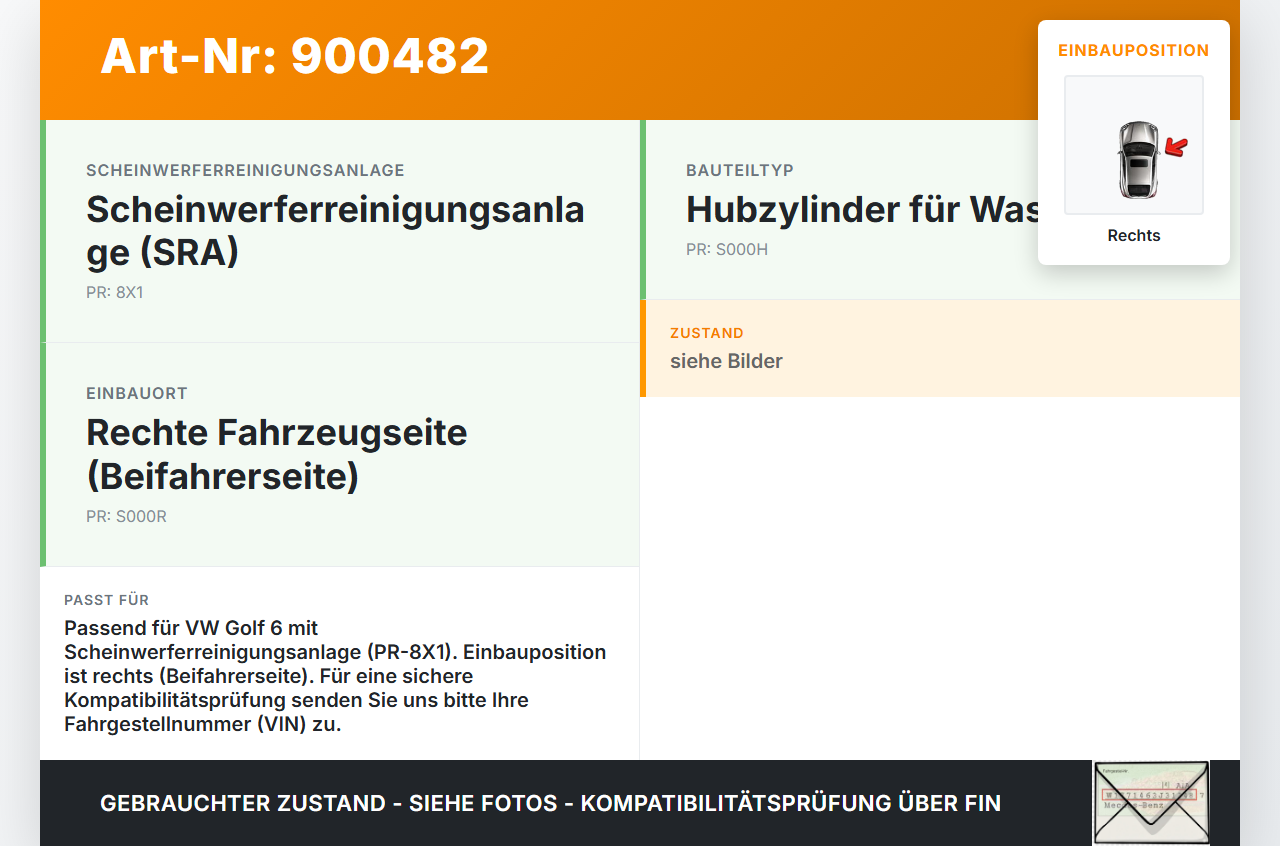Viewport: 1280px width, 846px height.
Task: Click the 'PR: 8X1' code
Action: click(115, 293)
